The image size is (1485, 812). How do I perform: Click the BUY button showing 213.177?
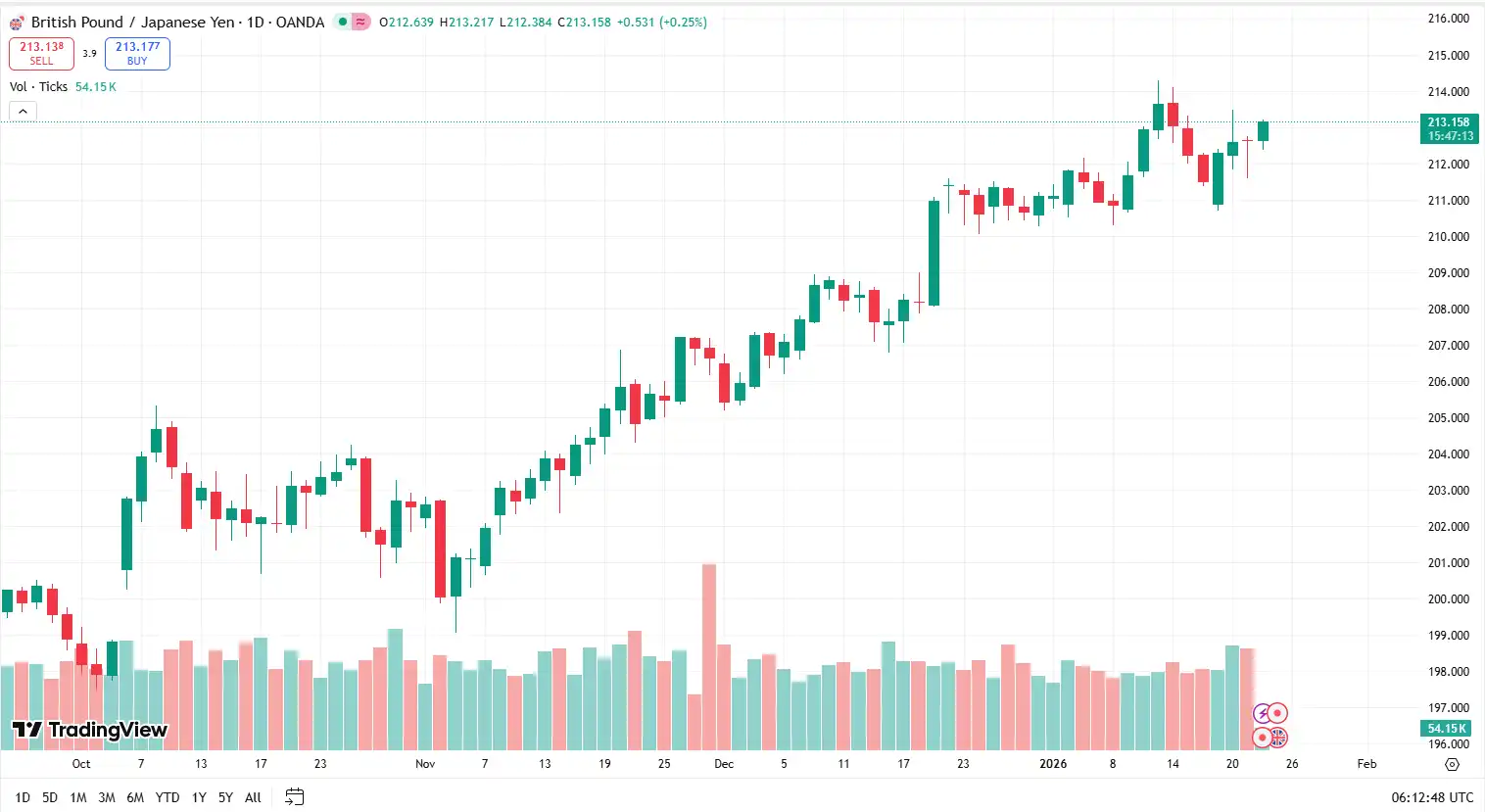tap(137, 53)
